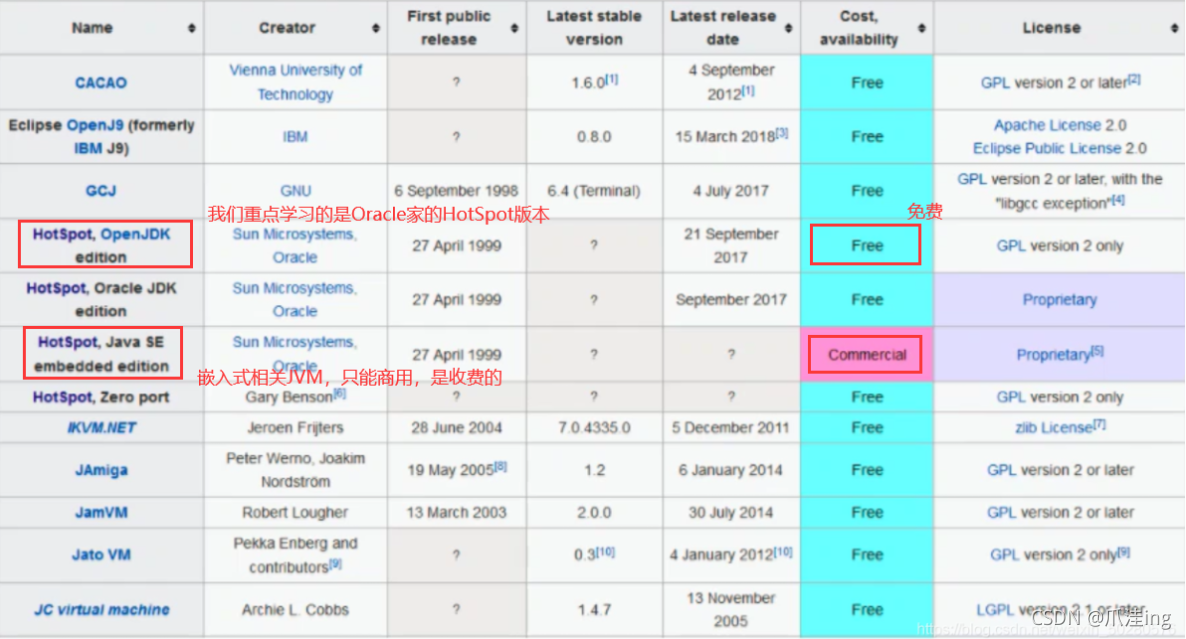Screen dimensions: 1186x639
Task: Open footnote [8] beside 19 May 2005
Action: pyautogui.click(x=501, y=466)
